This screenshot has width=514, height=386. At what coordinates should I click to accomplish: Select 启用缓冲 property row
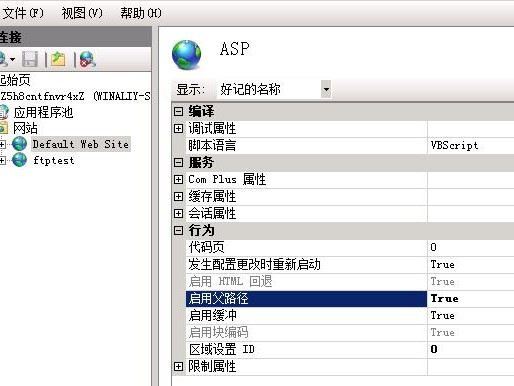click(x=306, y=315)
